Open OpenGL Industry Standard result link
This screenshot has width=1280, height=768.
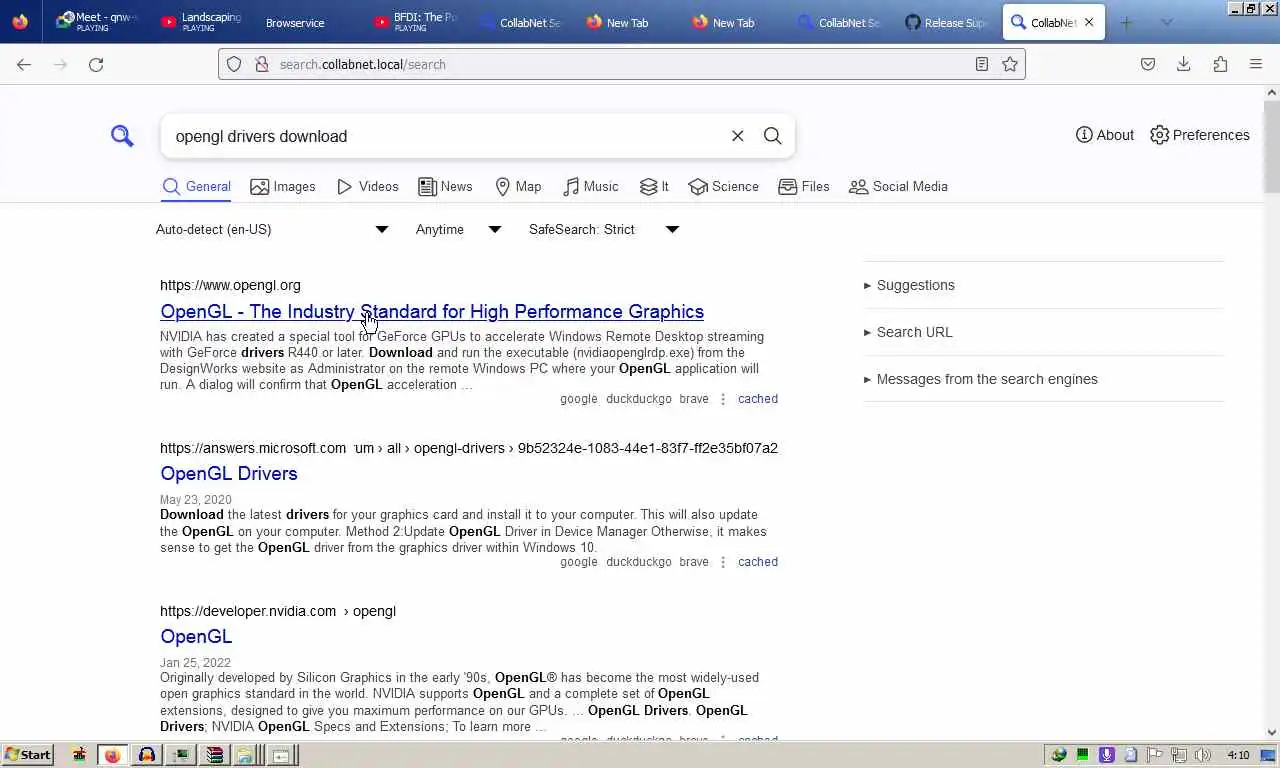pyautogui.click(x=432, y=312)
